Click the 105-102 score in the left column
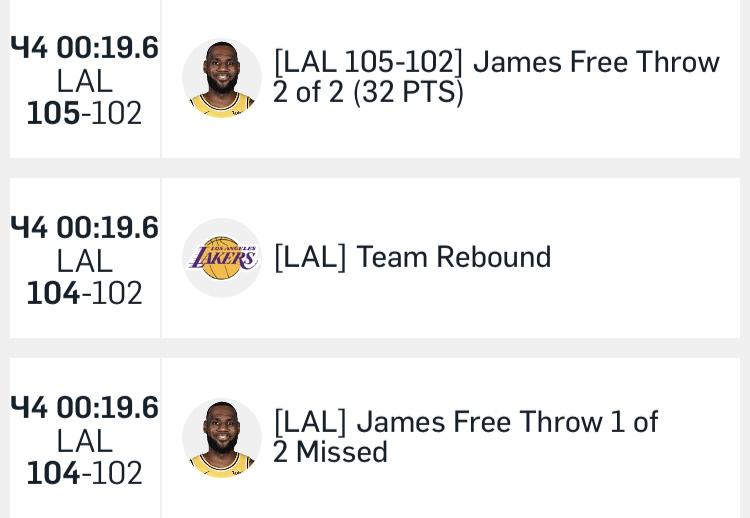The width and height of the screenshot is (750, 518). tap(84, 113)
